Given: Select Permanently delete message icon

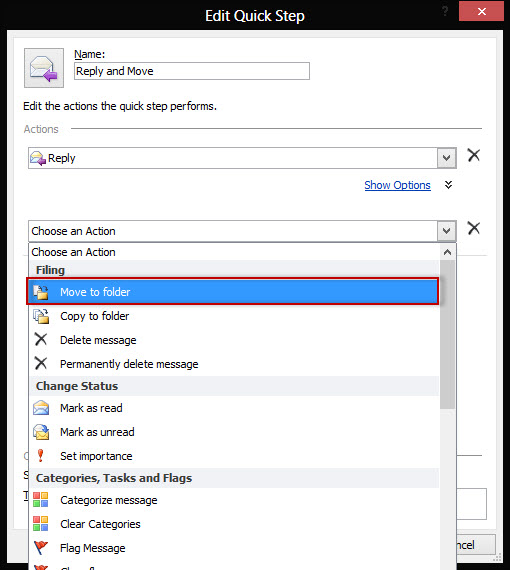Looking at the screenshot, I should point(41,363).
